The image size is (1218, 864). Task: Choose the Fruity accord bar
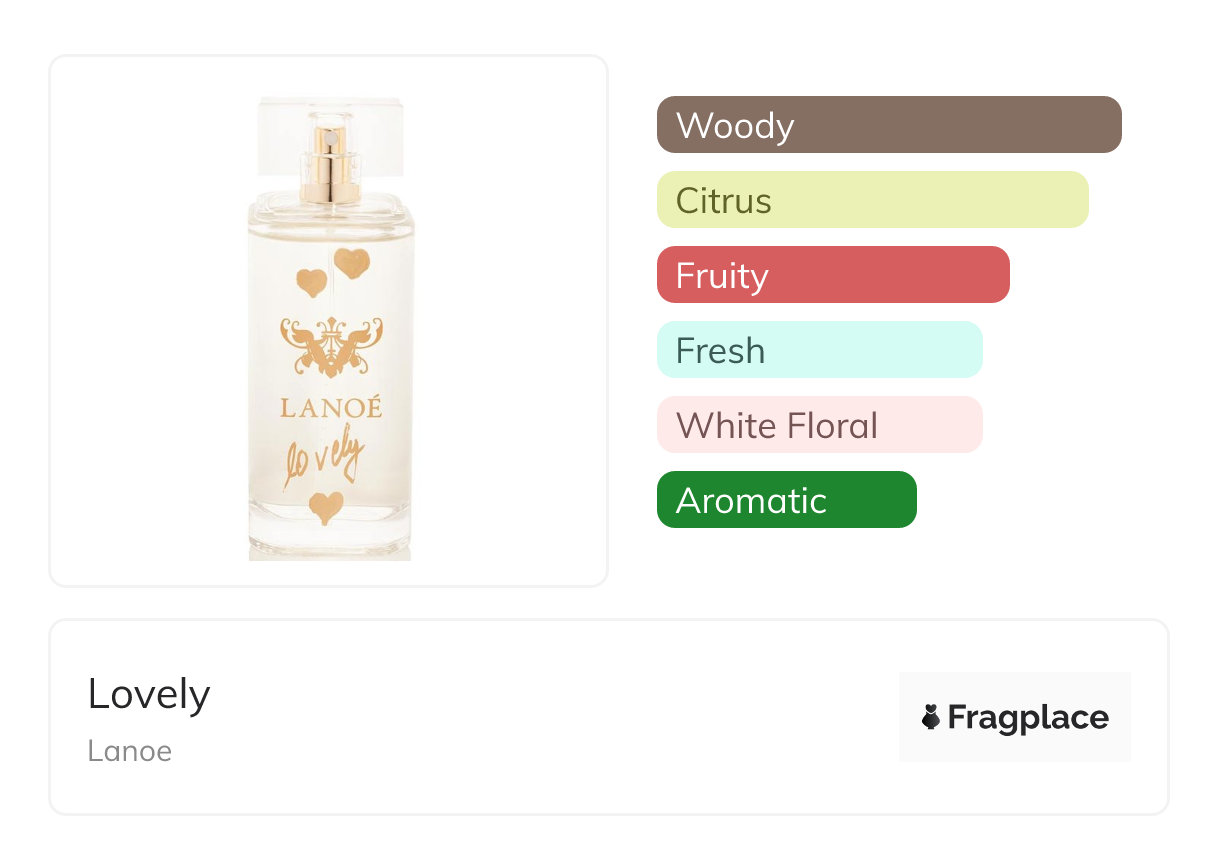tap(832, 275)
